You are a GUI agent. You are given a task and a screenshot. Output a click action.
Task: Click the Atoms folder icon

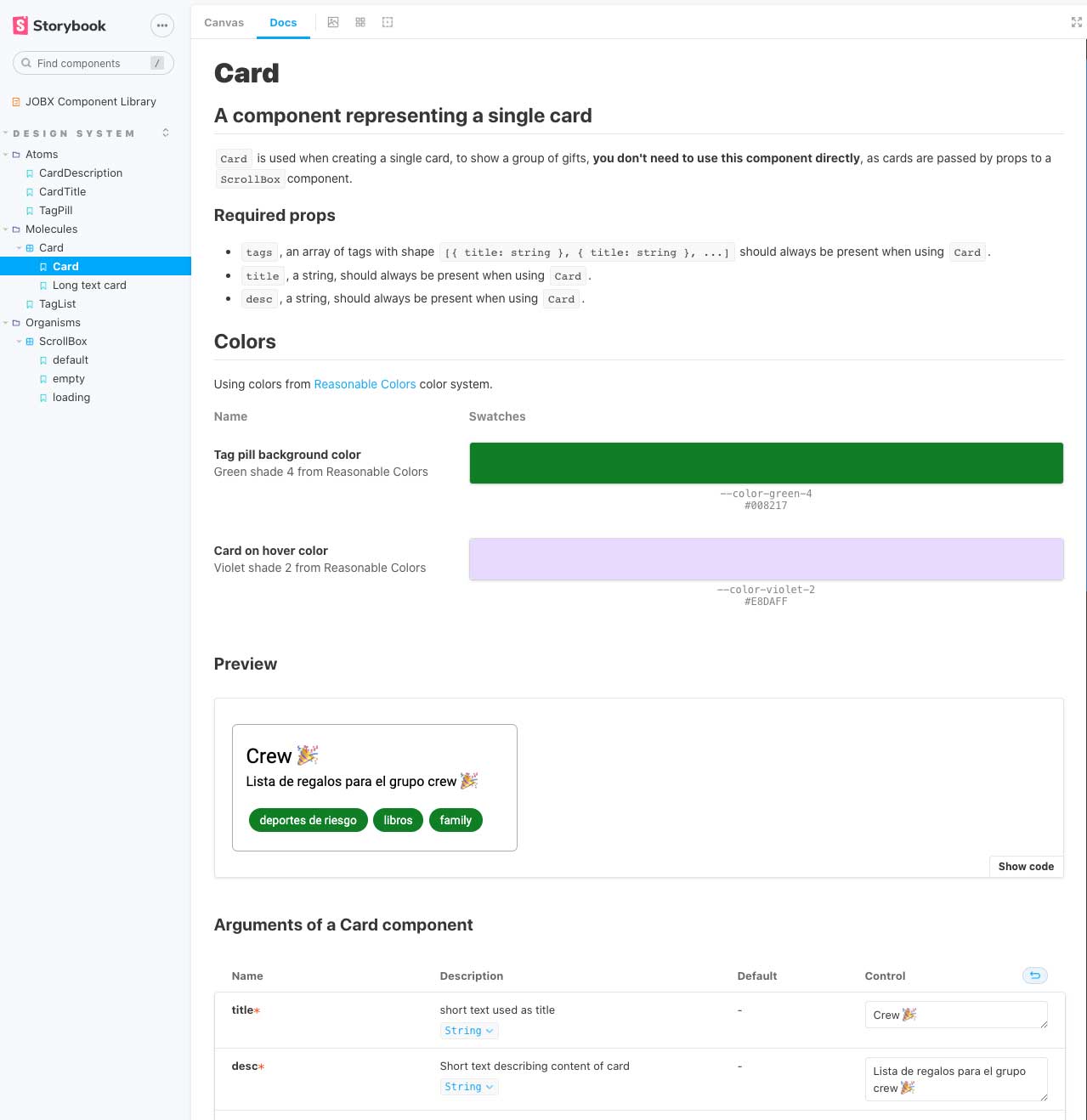pos(15,154)
